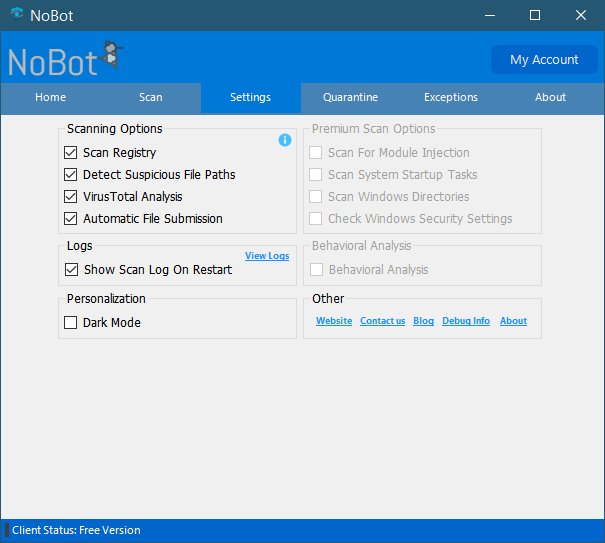
Task: Click the Client Status: Free Version text
Action: (76, 530)
